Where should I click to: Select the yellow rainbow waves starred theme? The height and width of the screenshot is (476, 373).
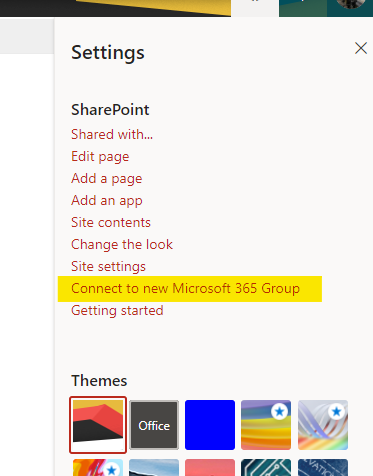[266, 425]
